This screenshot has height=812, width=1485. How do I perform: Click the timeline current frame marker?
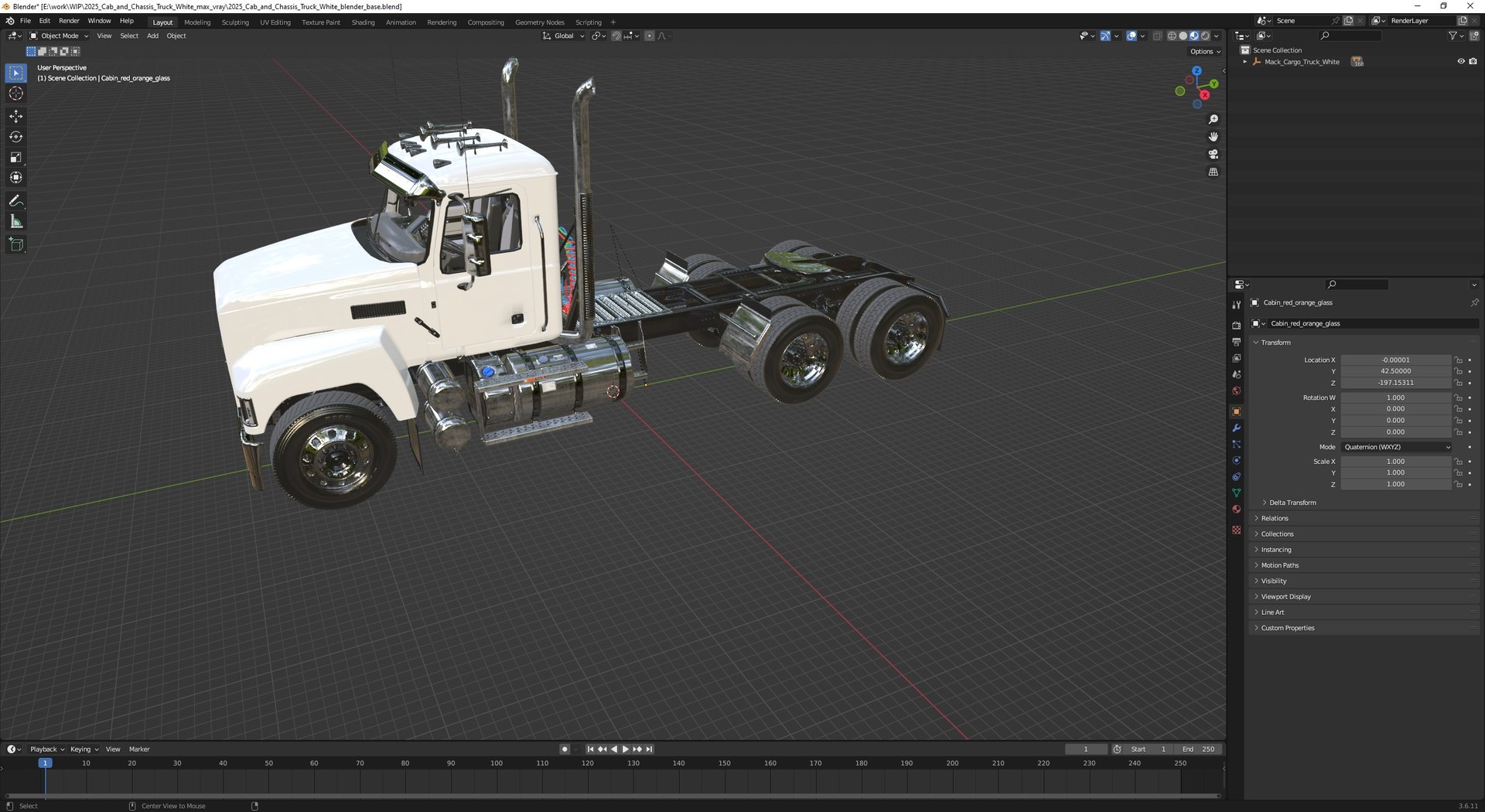coord(45,763)
